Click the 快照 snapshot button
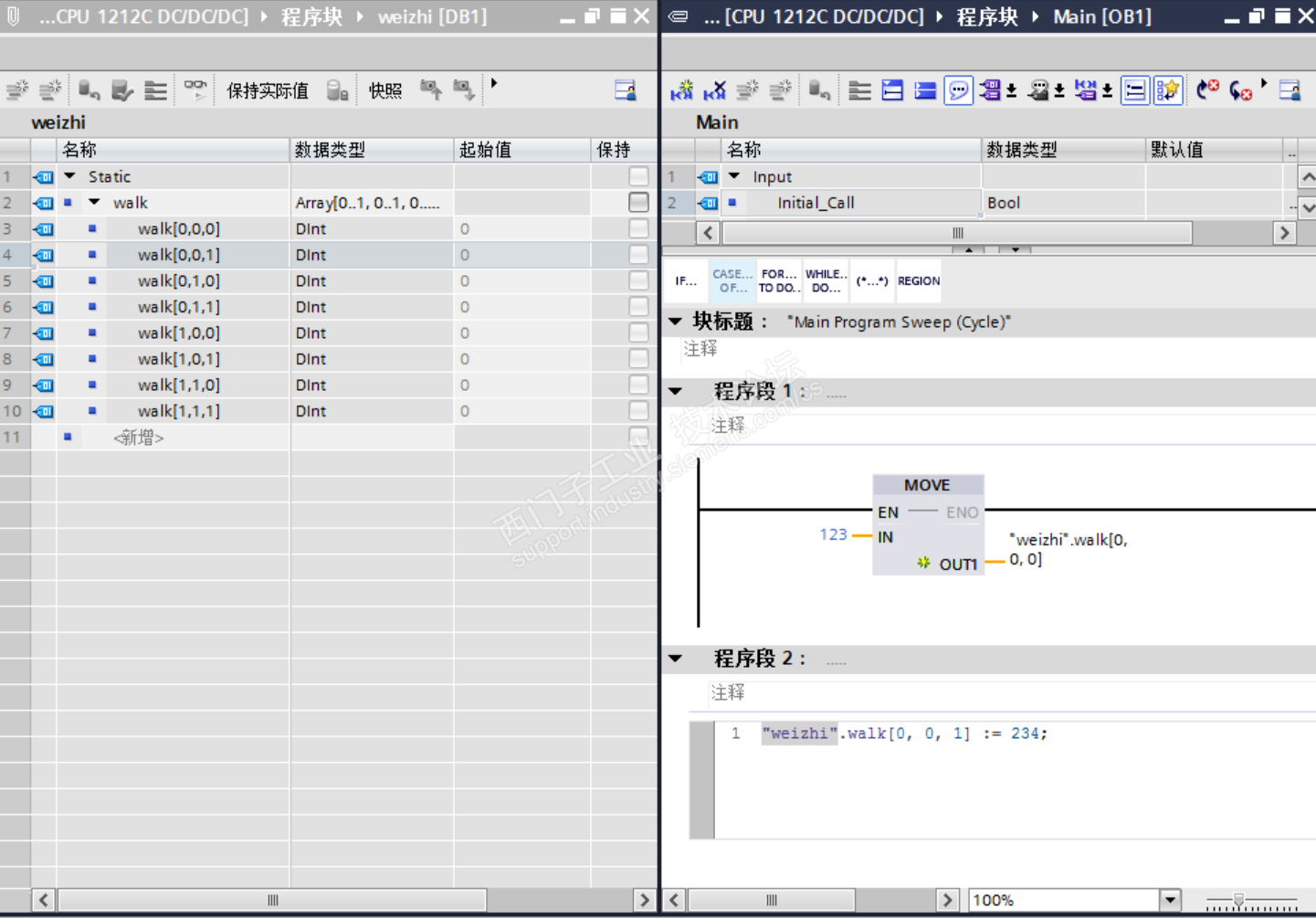1316x918 pixels. pos(385,90)
